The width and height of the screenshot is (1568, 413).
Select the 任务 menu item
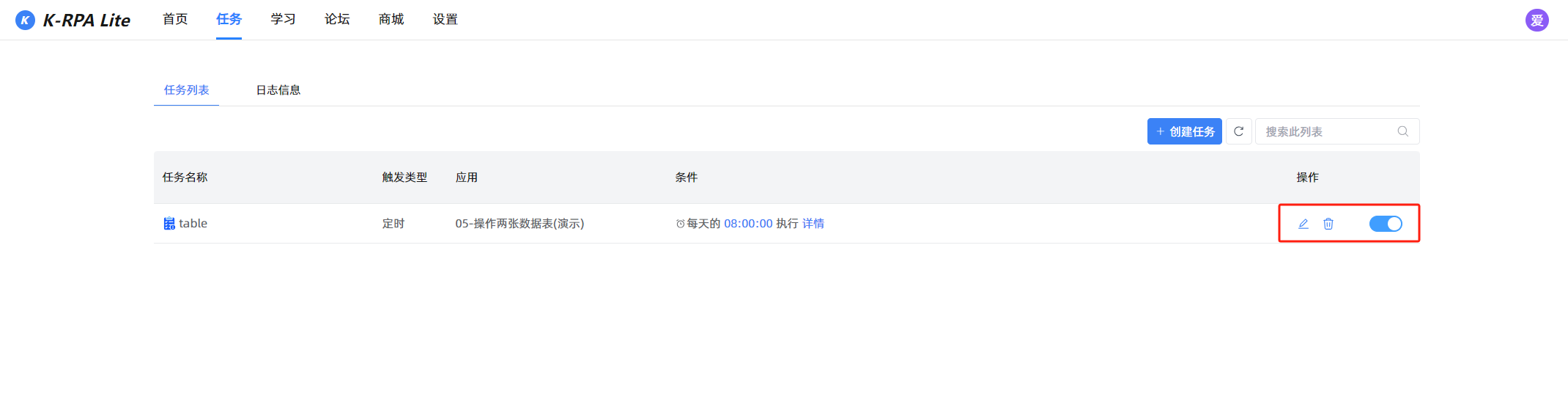(229, 19)
